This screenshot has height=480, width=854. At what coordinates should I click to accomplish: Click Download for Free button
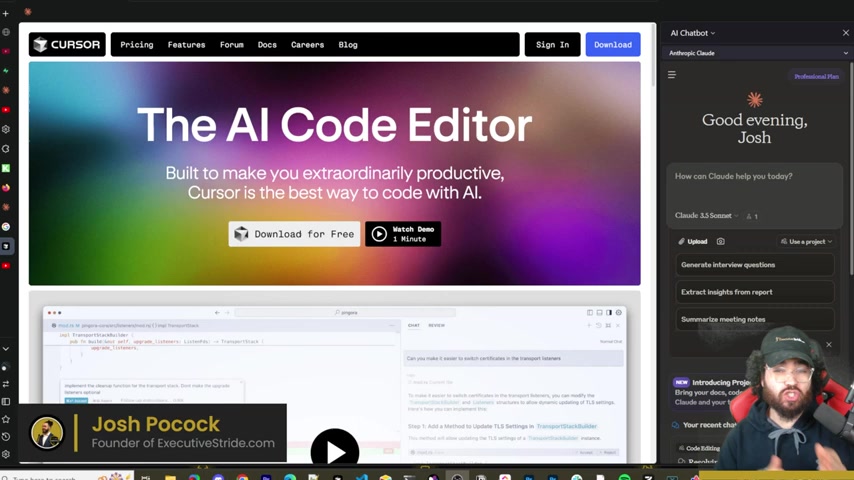click(294, 234)
